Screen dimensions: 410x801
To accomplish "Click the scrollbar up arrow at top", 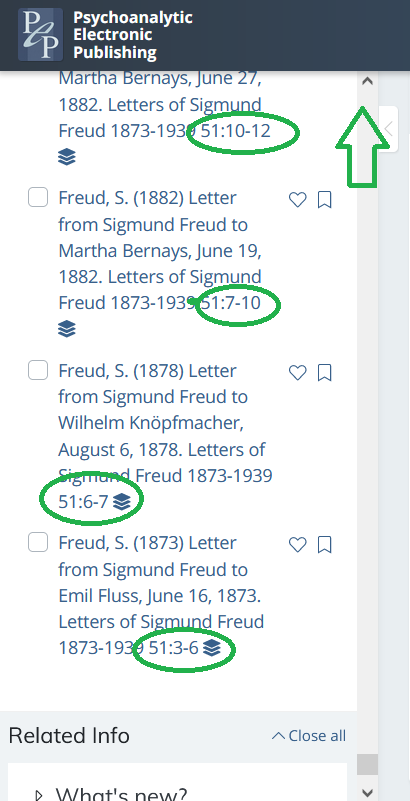I will pos(368,81).
